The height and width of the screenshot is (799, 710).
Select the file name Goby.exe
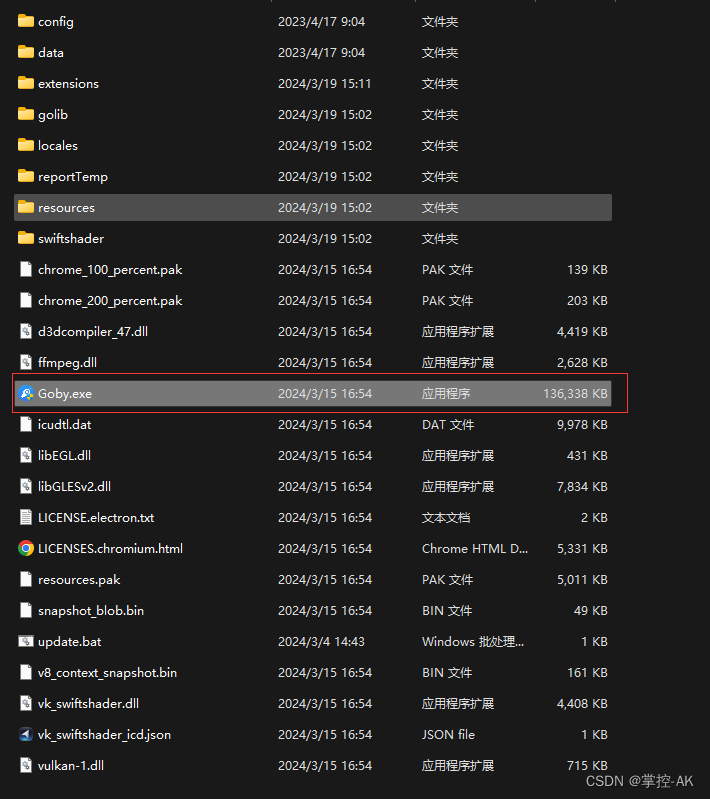click(65, 394)
